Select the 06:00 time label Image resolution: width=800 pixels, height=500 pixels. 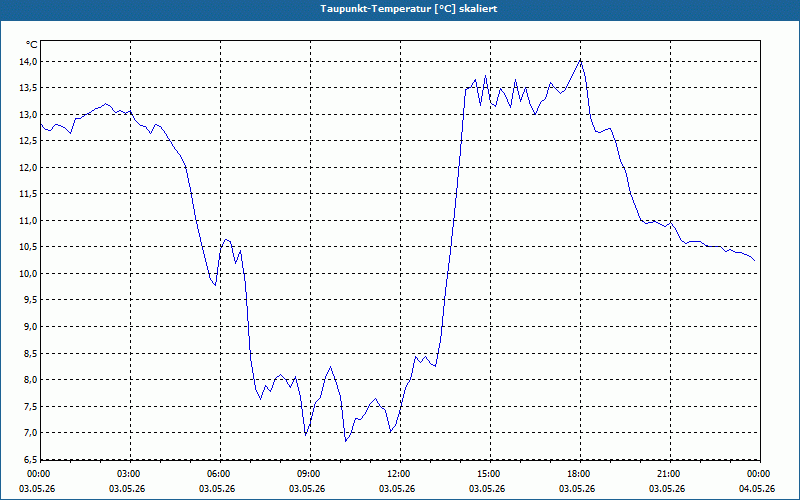220,474
